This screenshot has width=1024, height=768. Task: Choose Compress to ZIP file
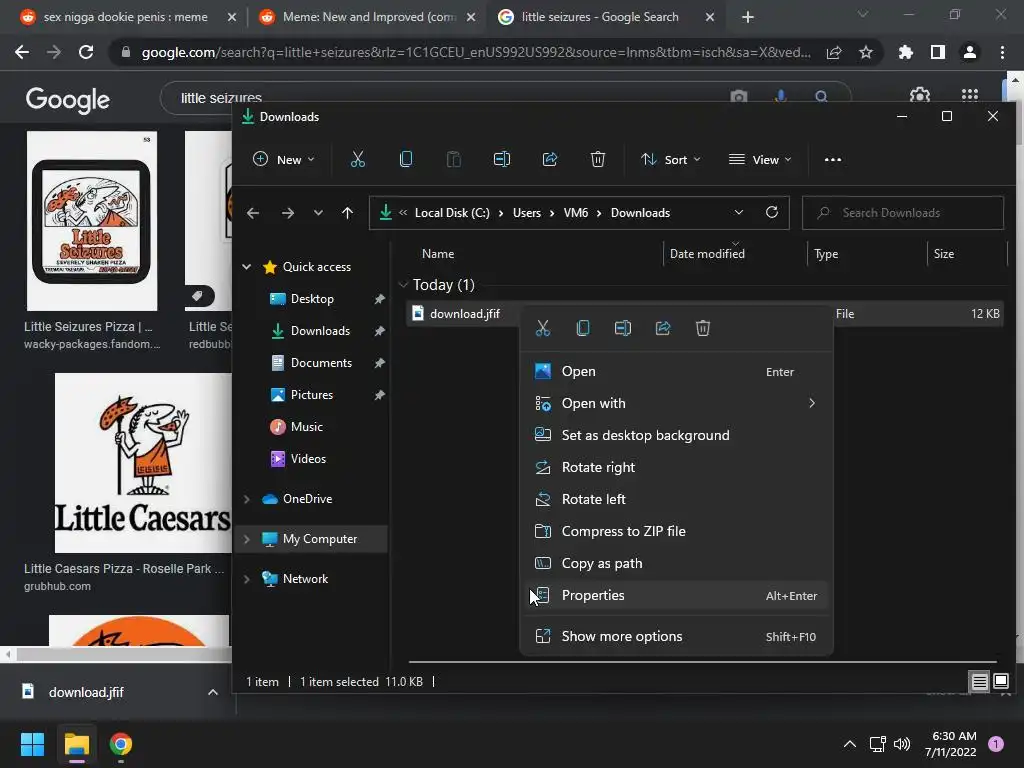tap(676, 531)
